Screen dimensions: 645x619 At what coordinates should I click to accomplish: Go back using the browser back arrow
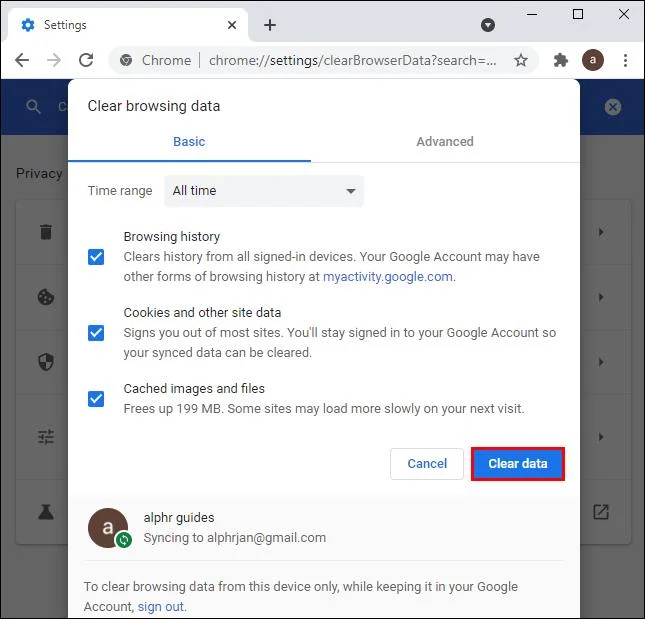point(22,60)
